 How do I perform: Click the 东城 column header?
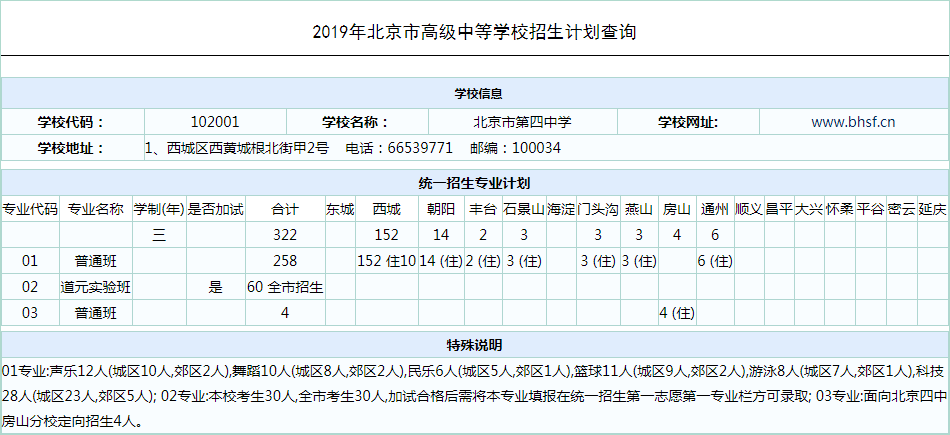click(x=340, y=209)
